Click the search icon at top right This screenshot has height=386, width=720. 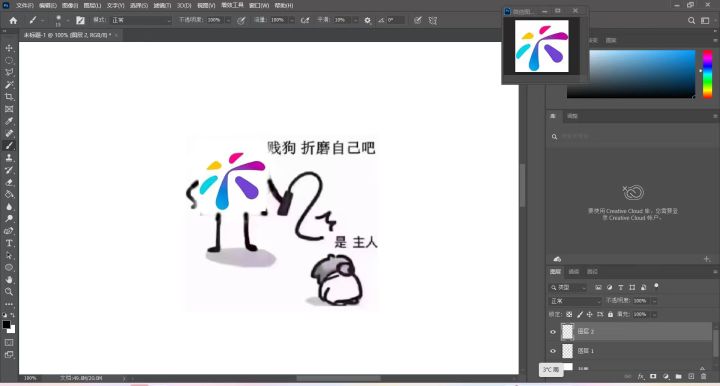691,20
